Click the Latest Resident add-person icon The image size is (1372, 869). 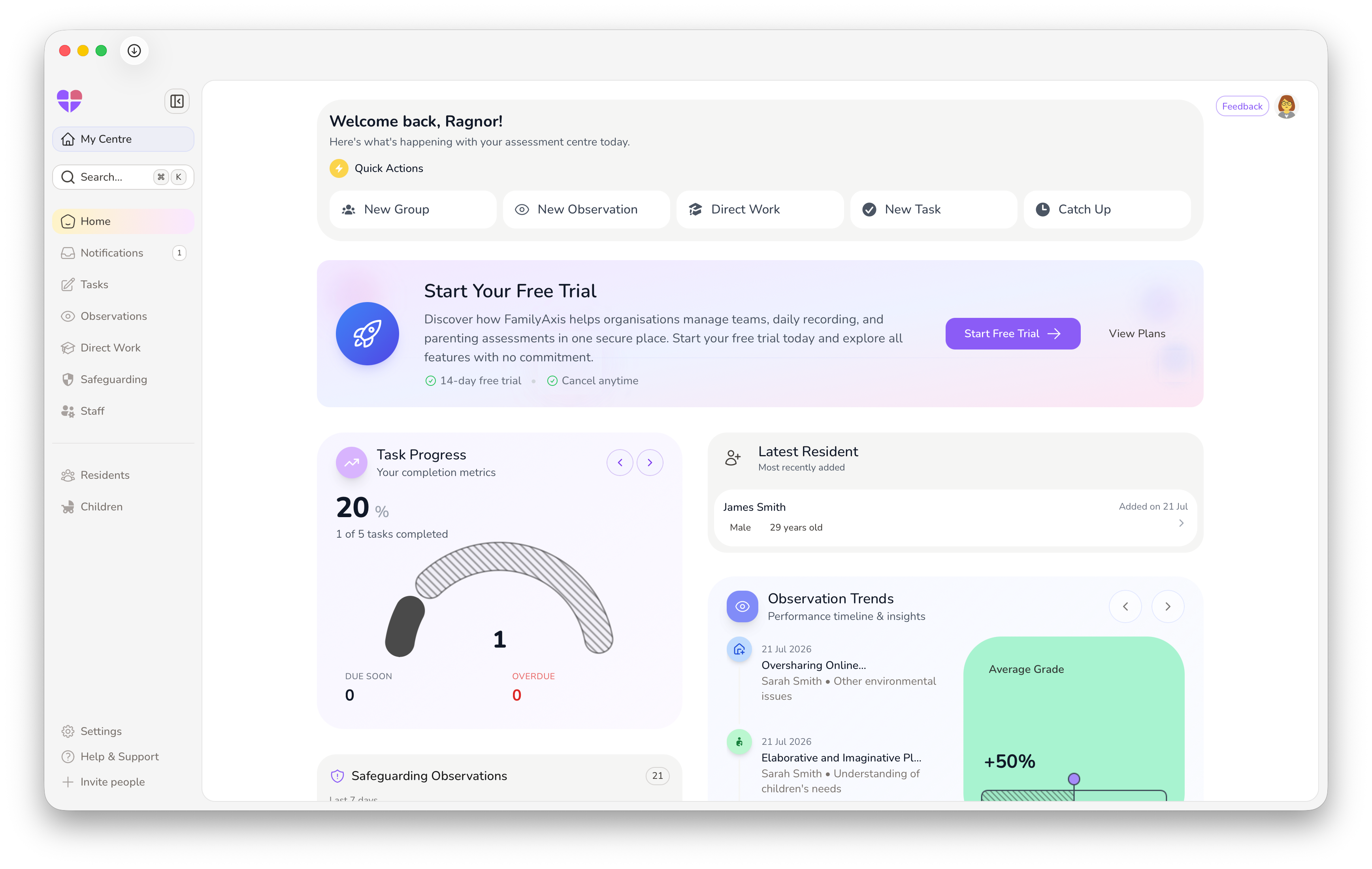(x=733, y=458)
